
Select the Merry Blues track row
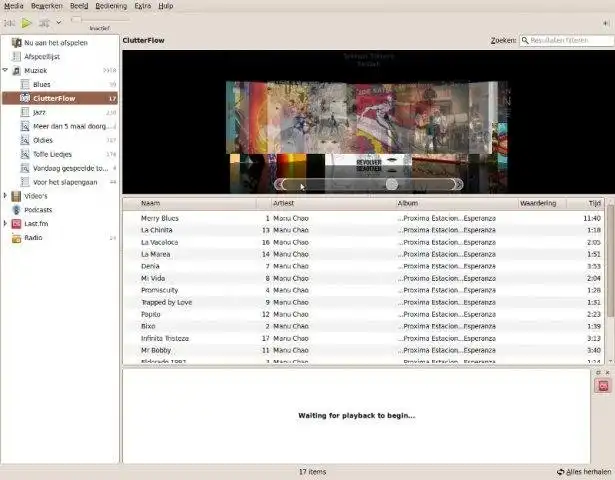[364, 218]
